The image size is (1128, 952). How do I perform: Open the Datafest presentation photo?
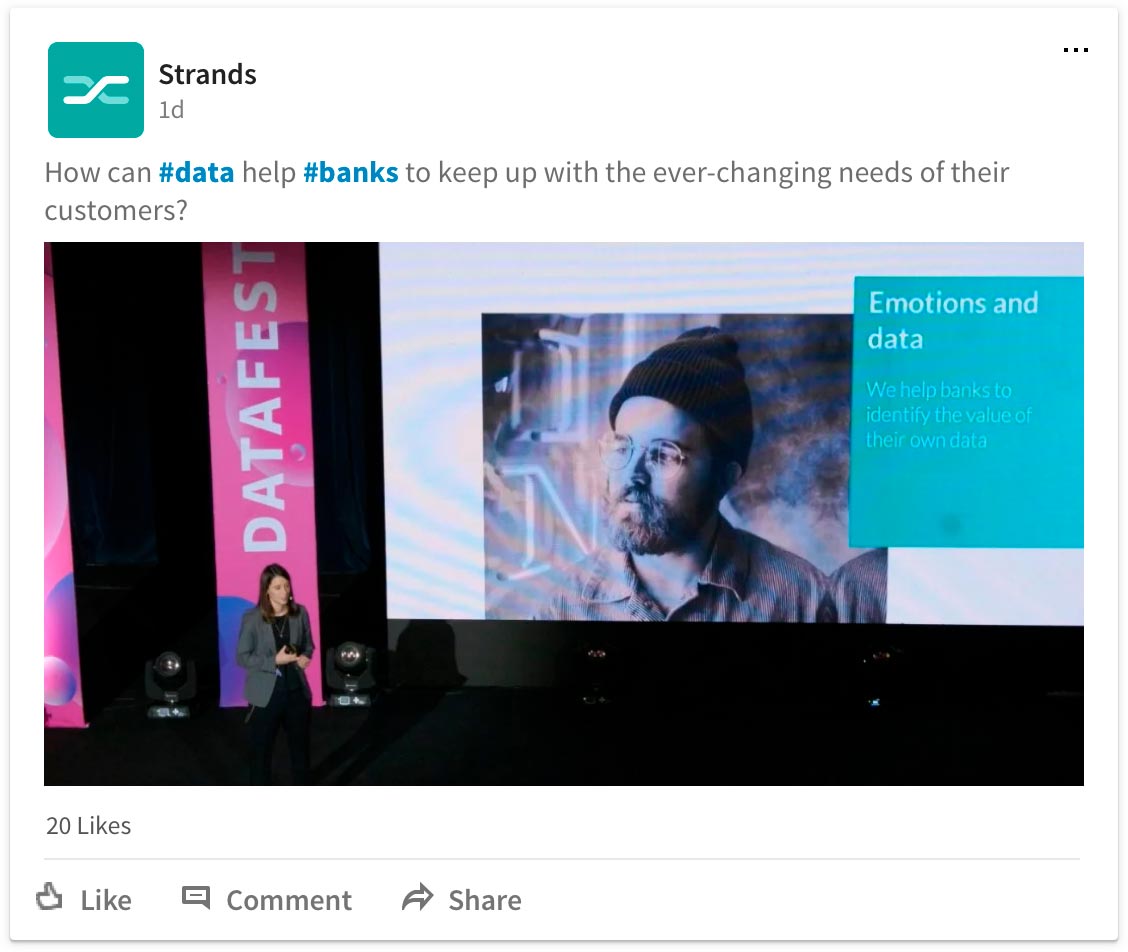563,514
